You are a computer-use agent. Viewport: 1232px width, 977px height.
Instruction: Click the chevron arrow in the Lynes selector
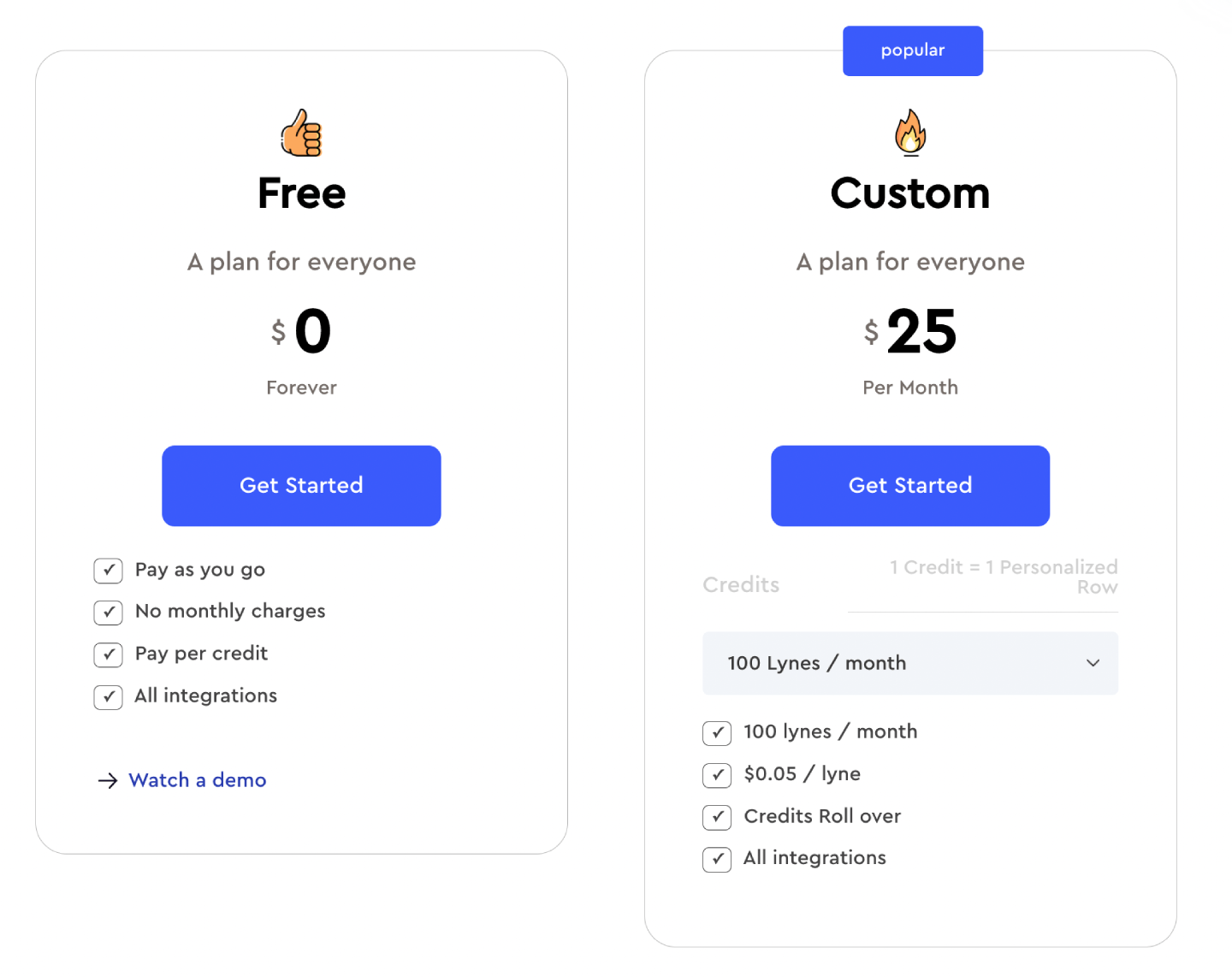1093,663
